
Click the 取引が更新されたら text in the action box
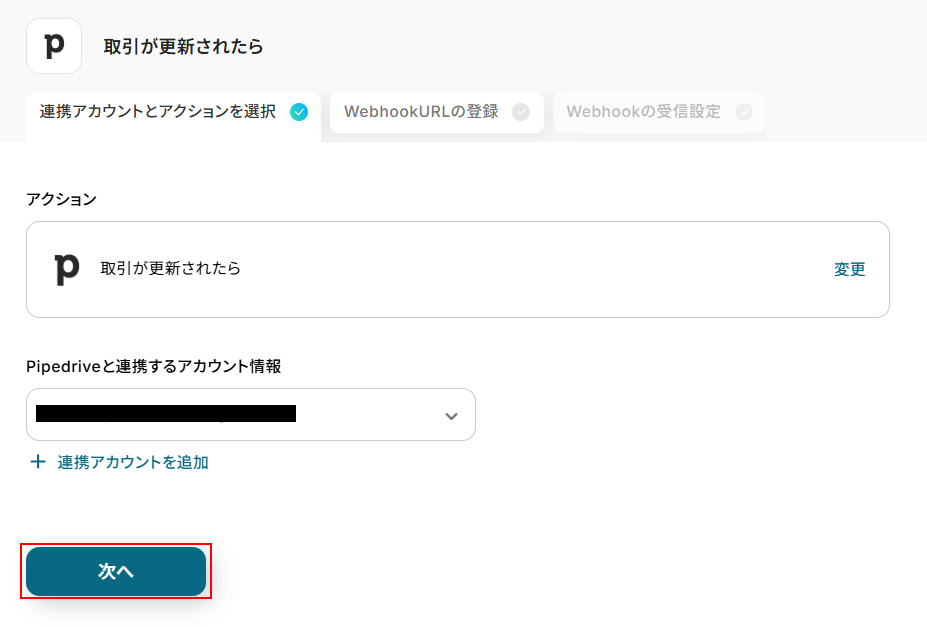click(x=171, y=269)
